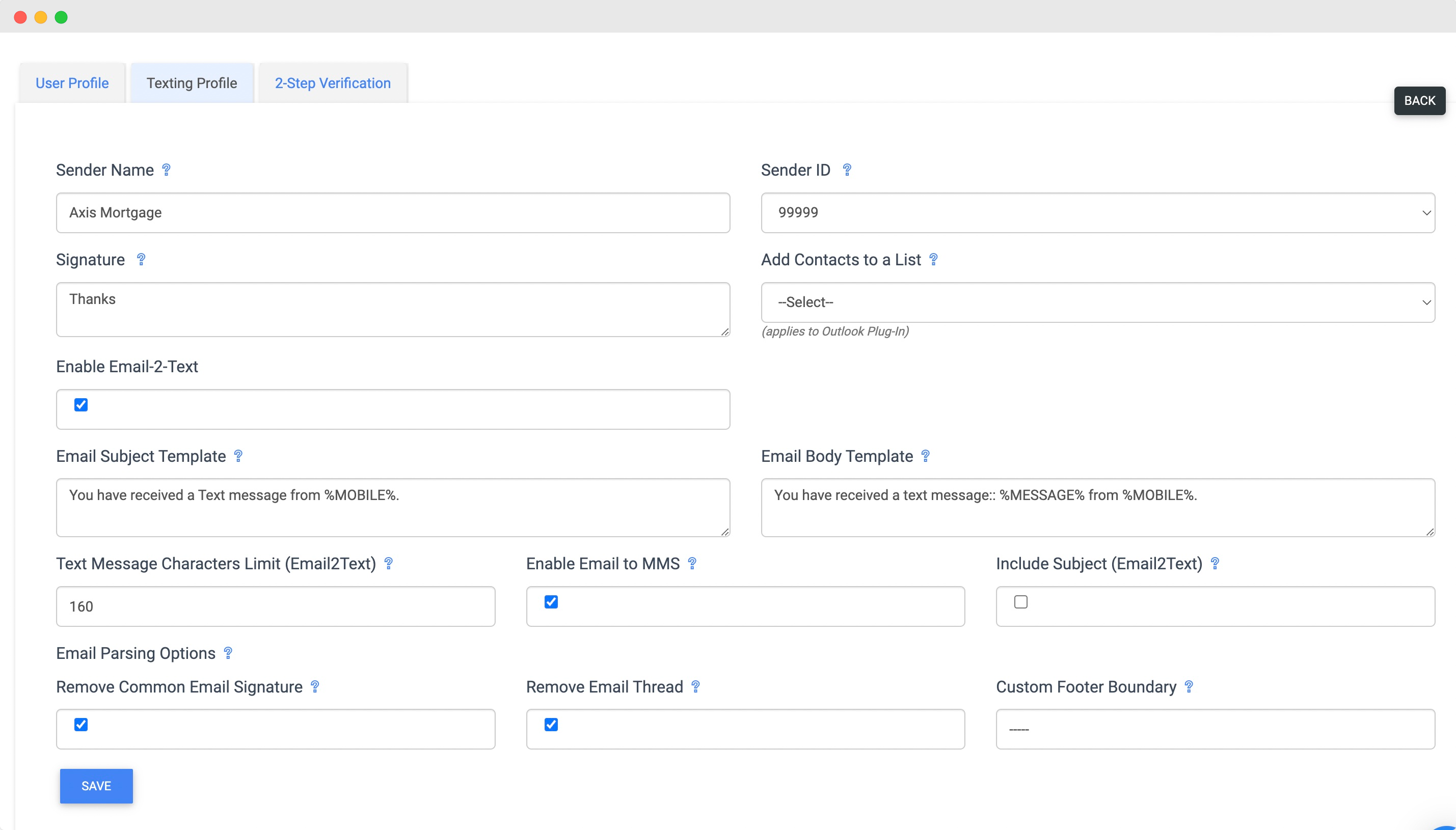Open the Sender ID help icon
Image resolution: width=1456 pixels, height=830 pixels.
(847, 170)
